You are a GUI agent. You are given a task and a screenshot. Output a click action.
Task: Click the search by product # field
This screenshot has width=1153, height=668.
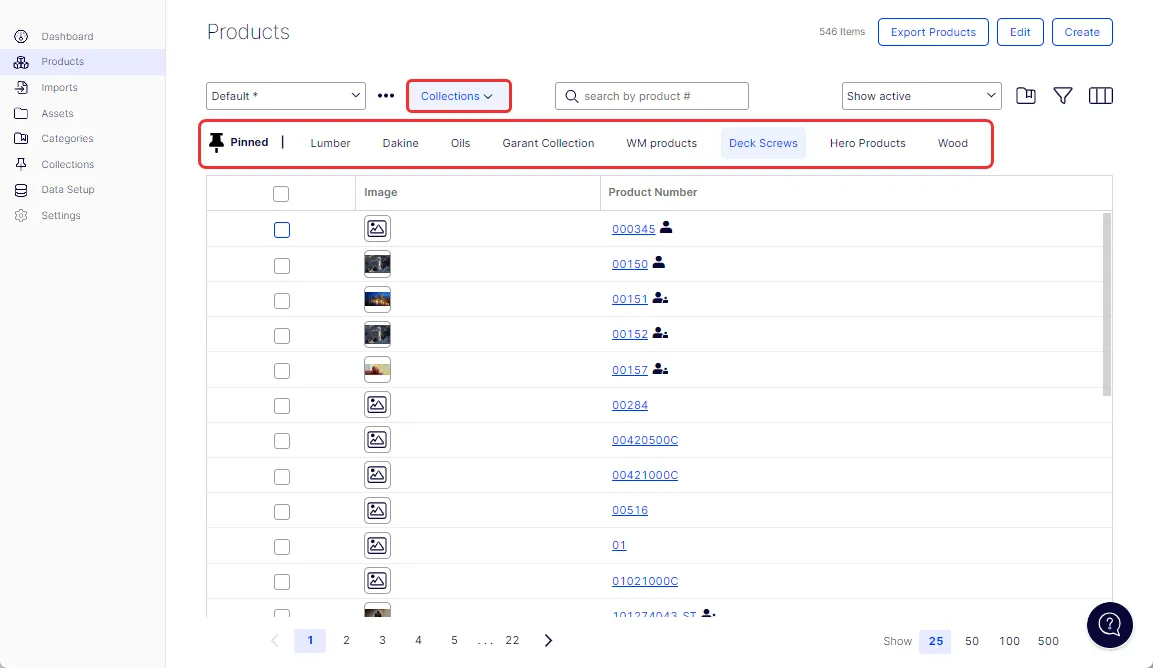point(652,96)
